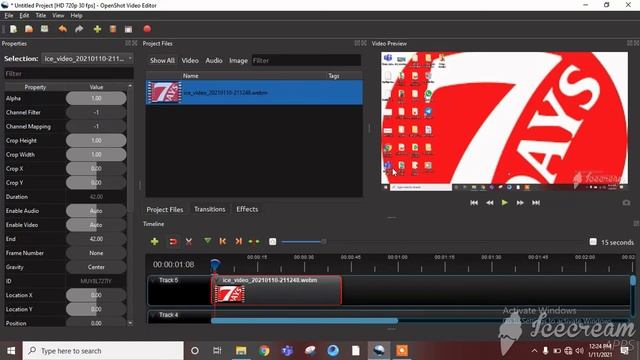Click the Fast Forward playback button
640x360 pixels.
(x=520, y=202)
